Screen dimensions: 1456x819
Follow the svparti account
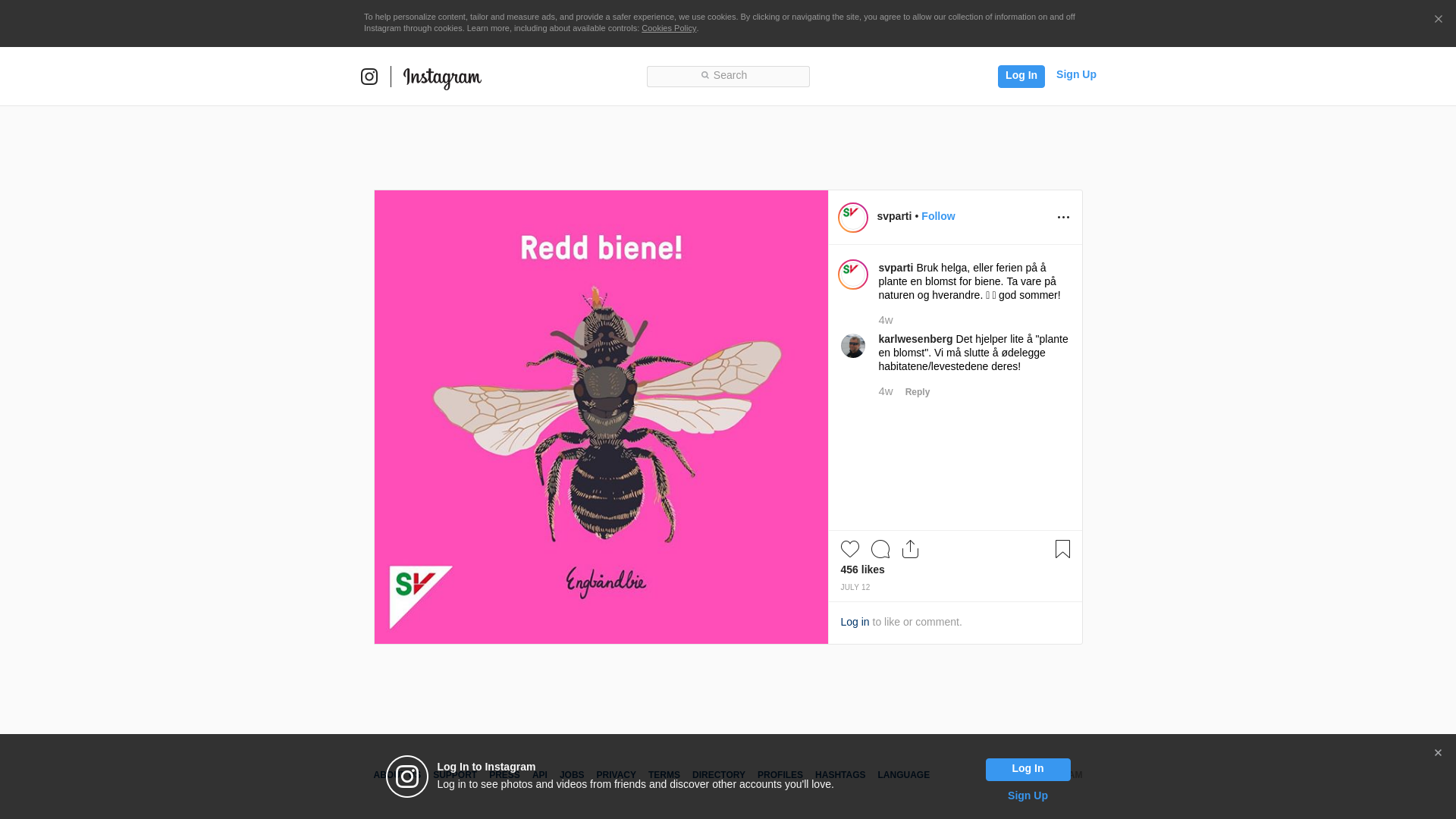(x=938, y=216)
